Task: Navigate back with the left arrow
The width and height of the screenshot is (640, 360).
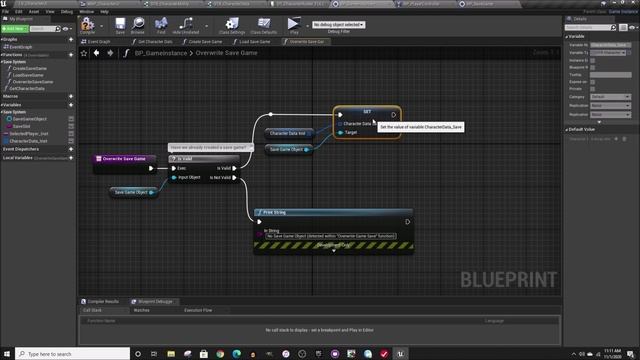Action: pos(96,53)
